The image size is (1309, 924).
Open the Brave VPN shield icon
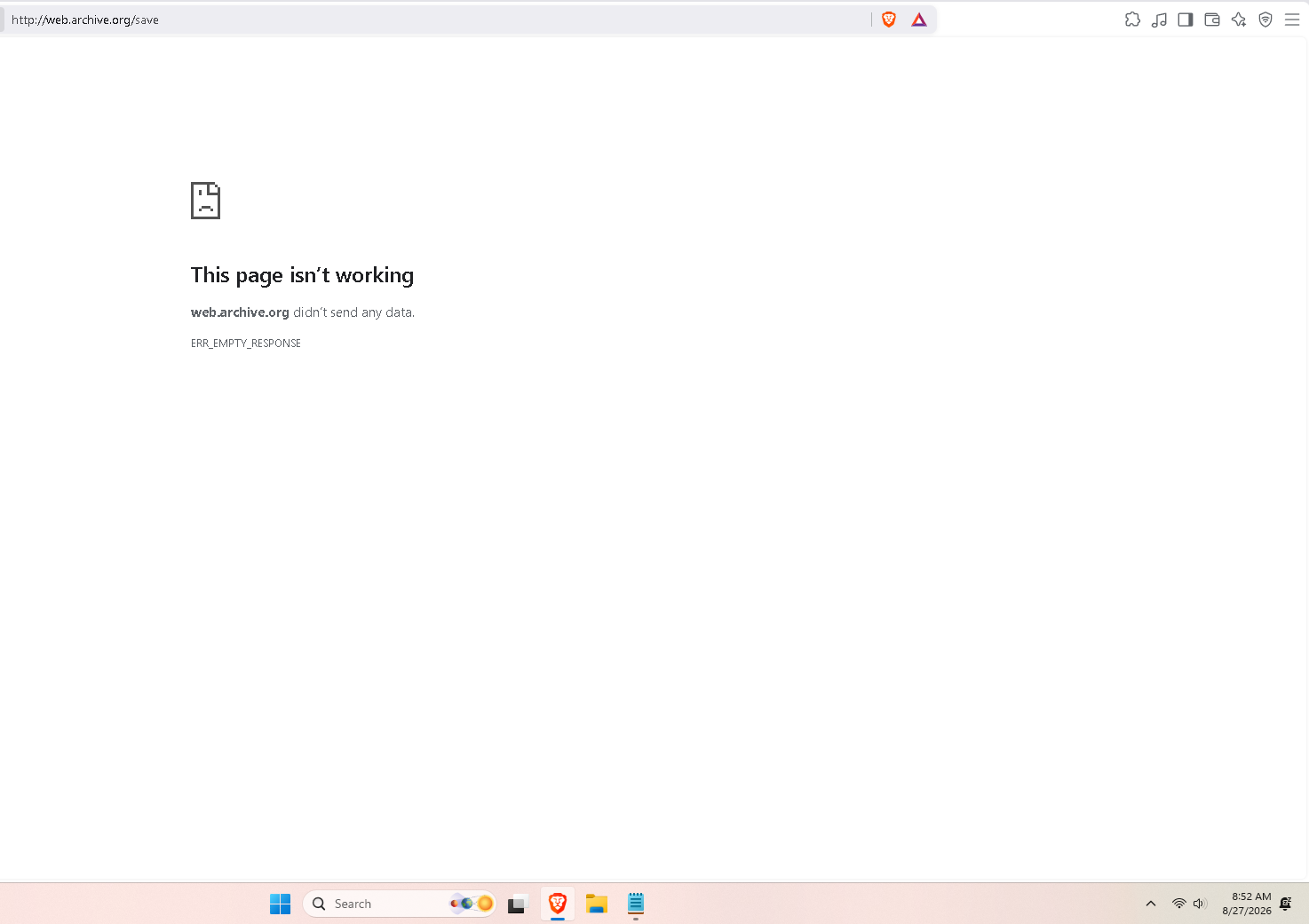pyautogui.click(x=1265, y=20)
